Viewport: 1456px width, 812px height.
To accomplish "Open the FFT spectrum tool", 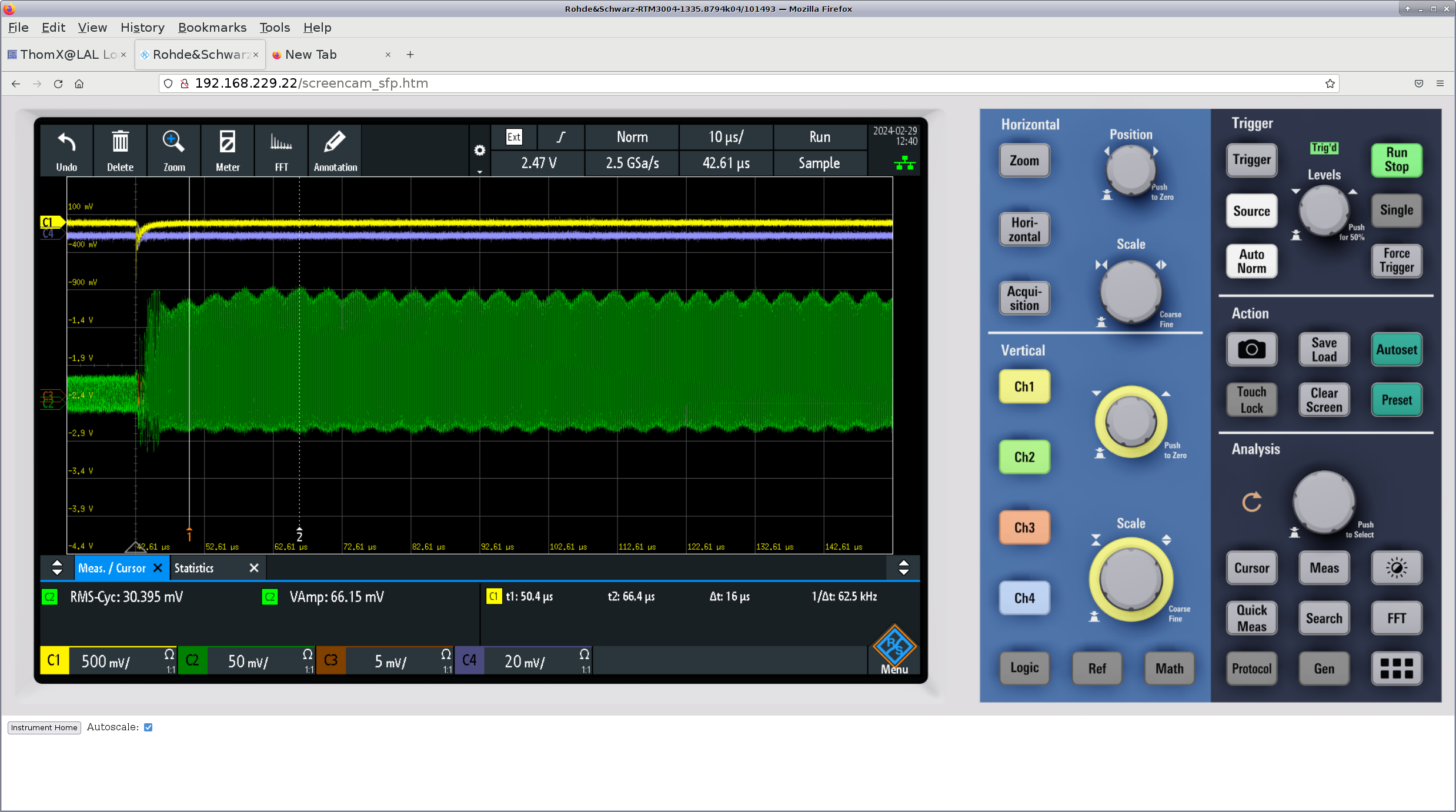I will 281,143.
